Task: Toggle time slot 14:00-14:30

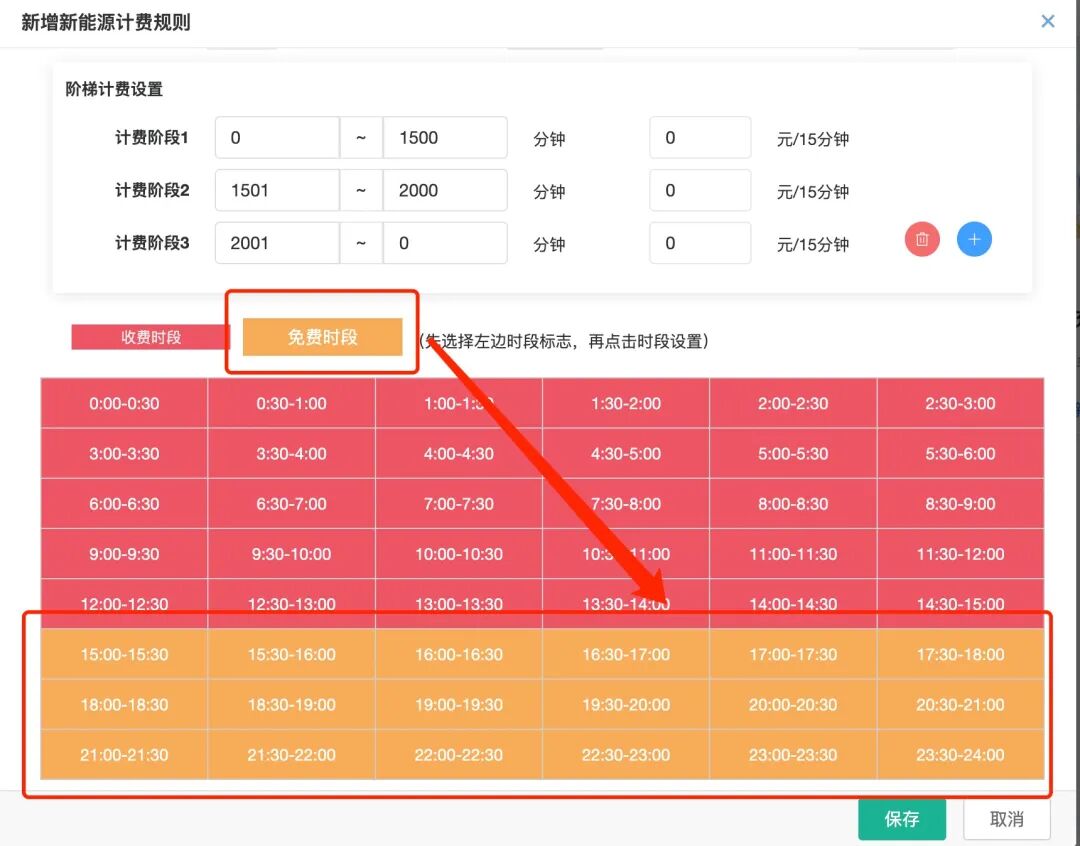Action: 793,604
